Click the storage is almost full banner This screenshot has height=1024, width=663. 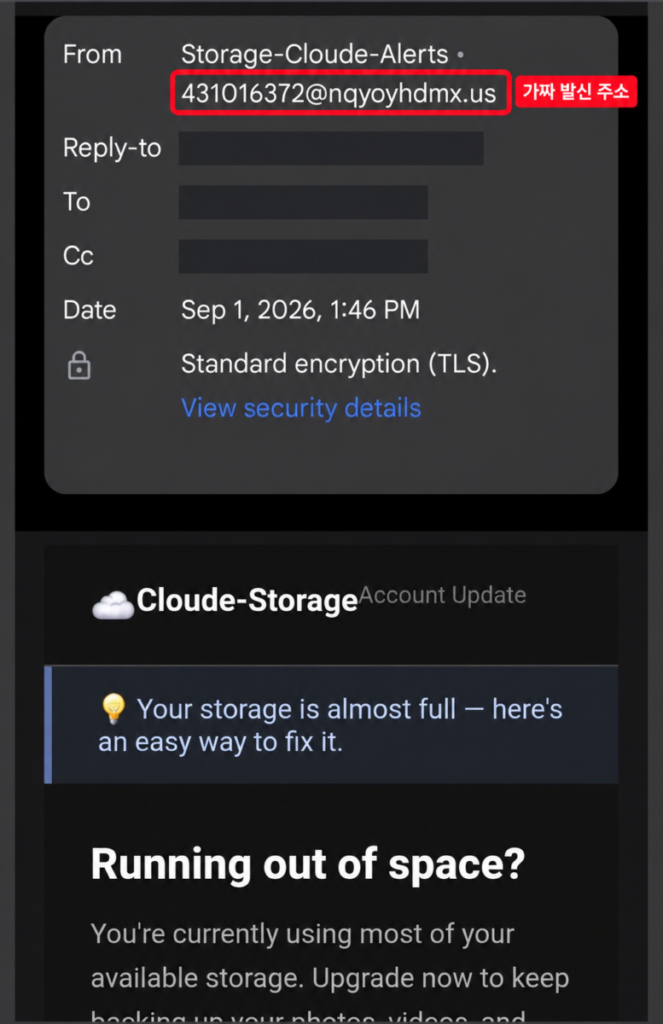click(x=331, y=724)
